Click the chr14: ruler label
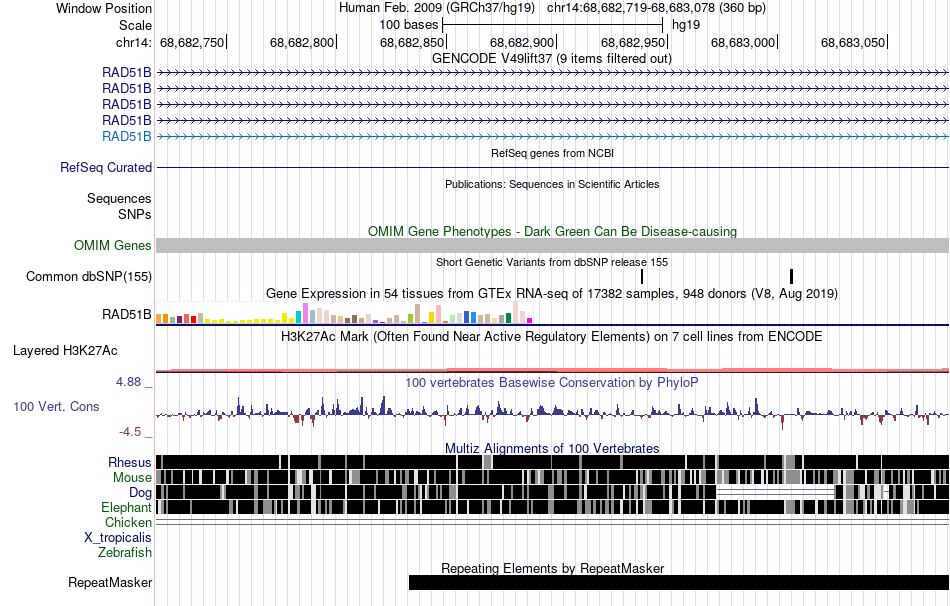 coord(133,42)
